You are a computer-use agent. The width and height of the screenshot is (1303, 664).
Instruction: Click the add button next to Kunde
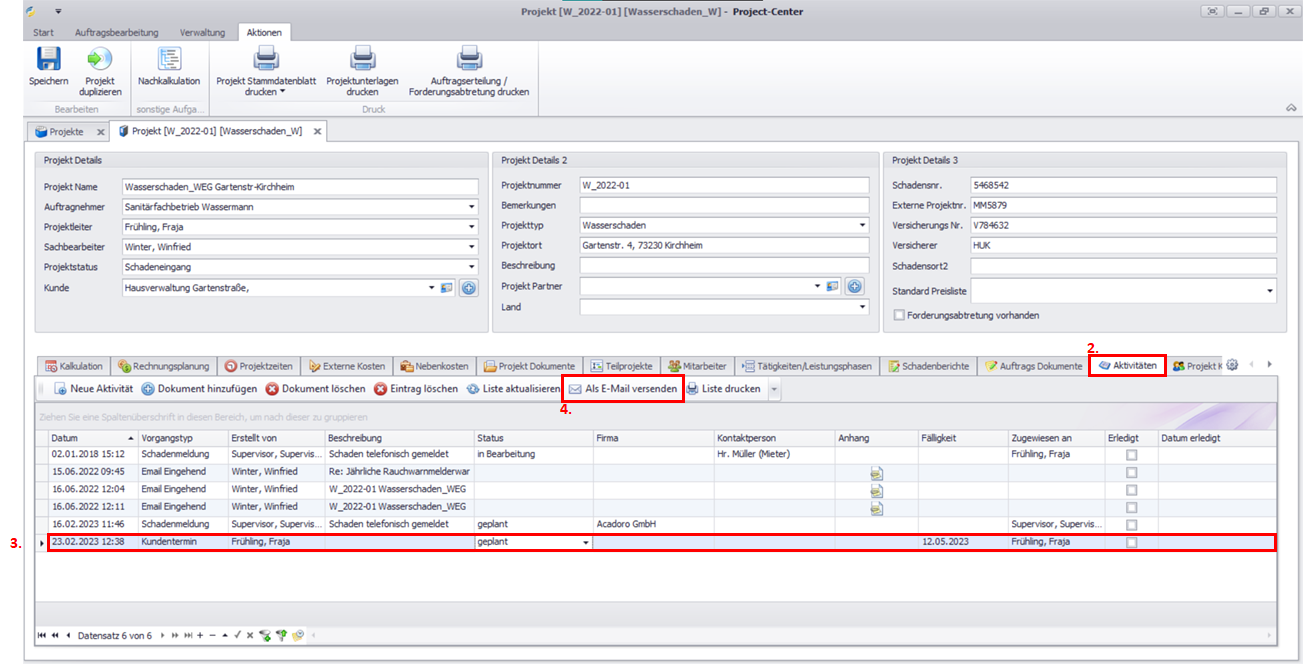coord(468,288)
